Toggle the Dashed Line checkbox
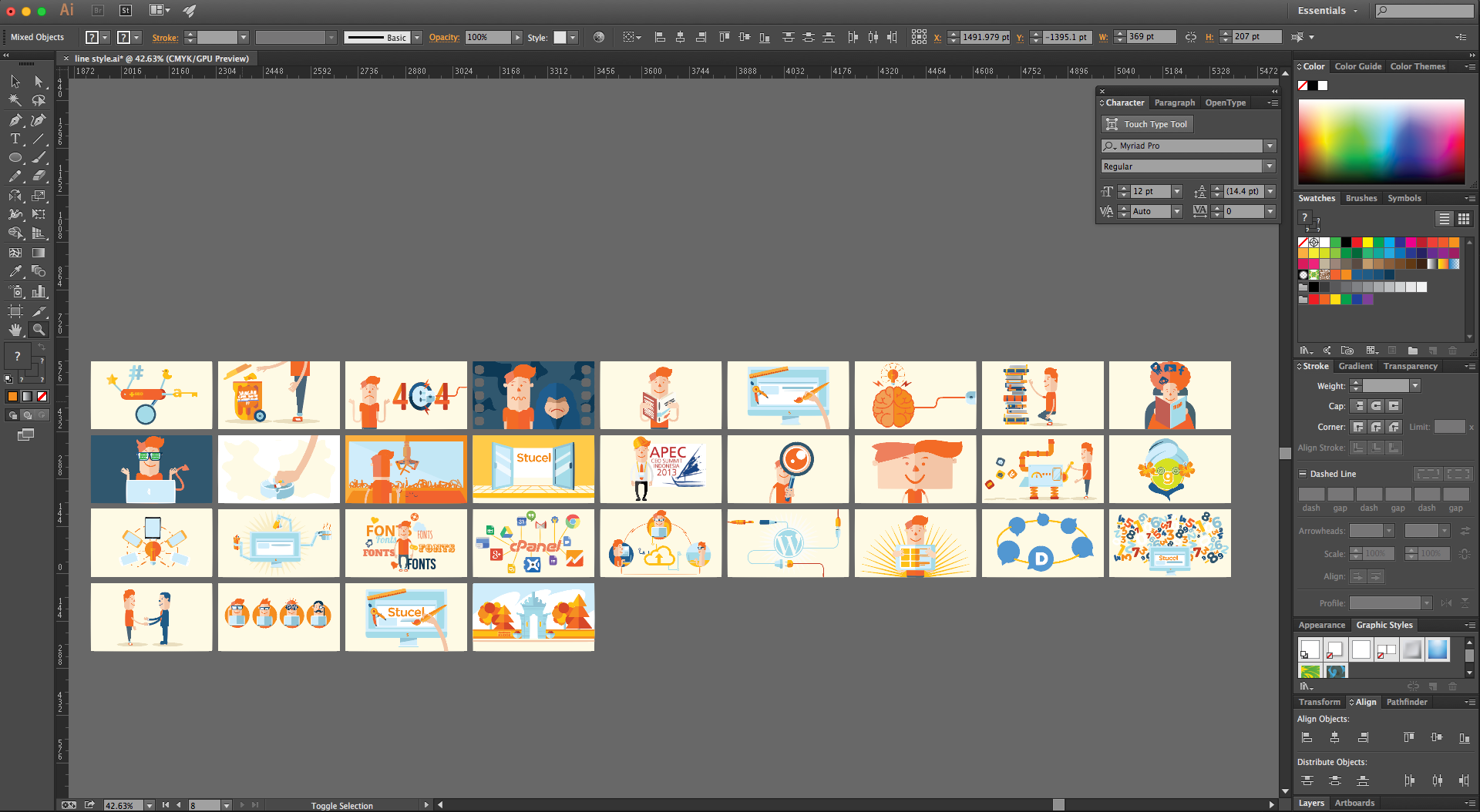The image size is (1480, 812). 1303,474
